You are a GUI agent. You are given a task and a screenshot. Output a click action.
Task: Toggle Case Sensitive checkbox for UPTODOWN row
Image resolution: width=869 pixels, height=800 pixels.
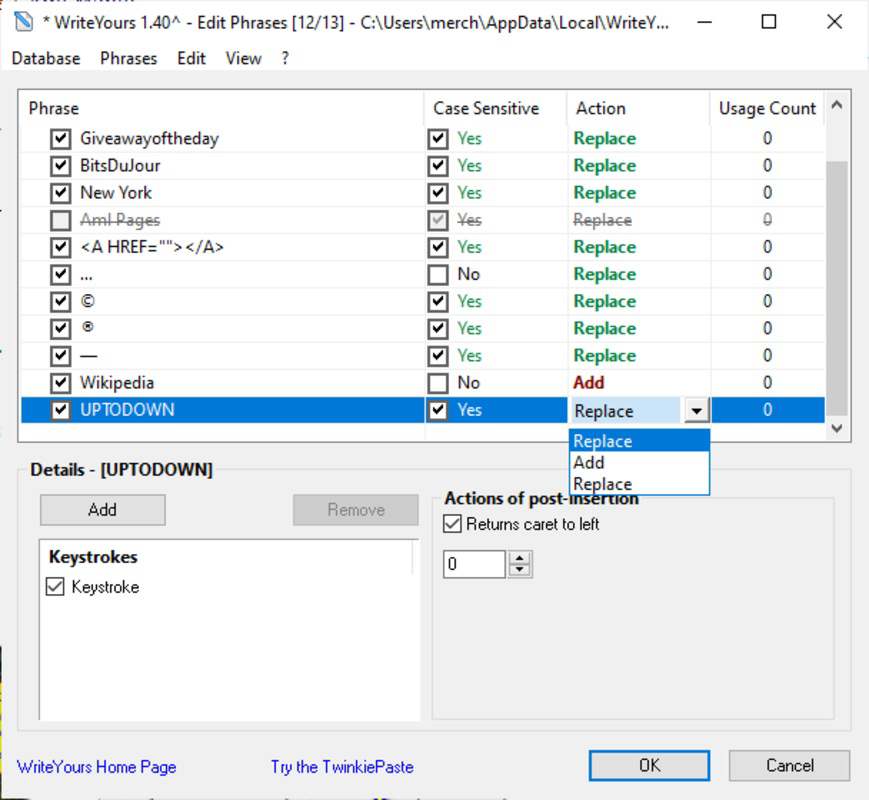click(438, 410)
